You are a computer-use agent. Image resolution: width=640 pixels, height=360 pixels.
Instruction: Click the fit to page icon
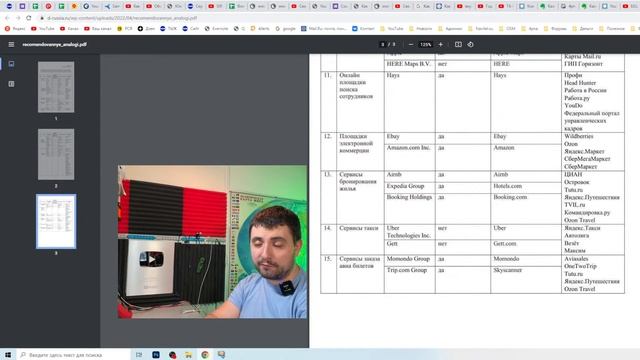[458, 44]
